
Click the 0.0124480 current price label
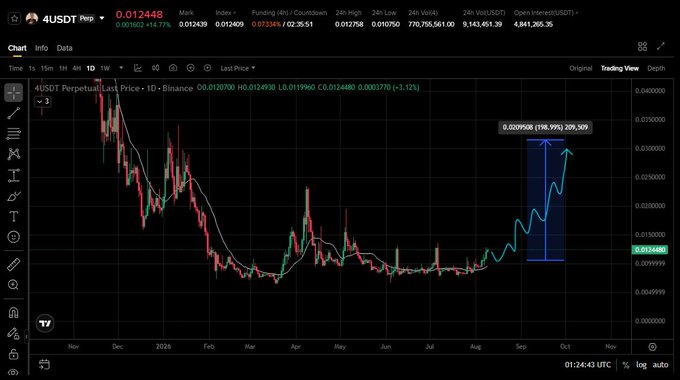click(650, 250)
